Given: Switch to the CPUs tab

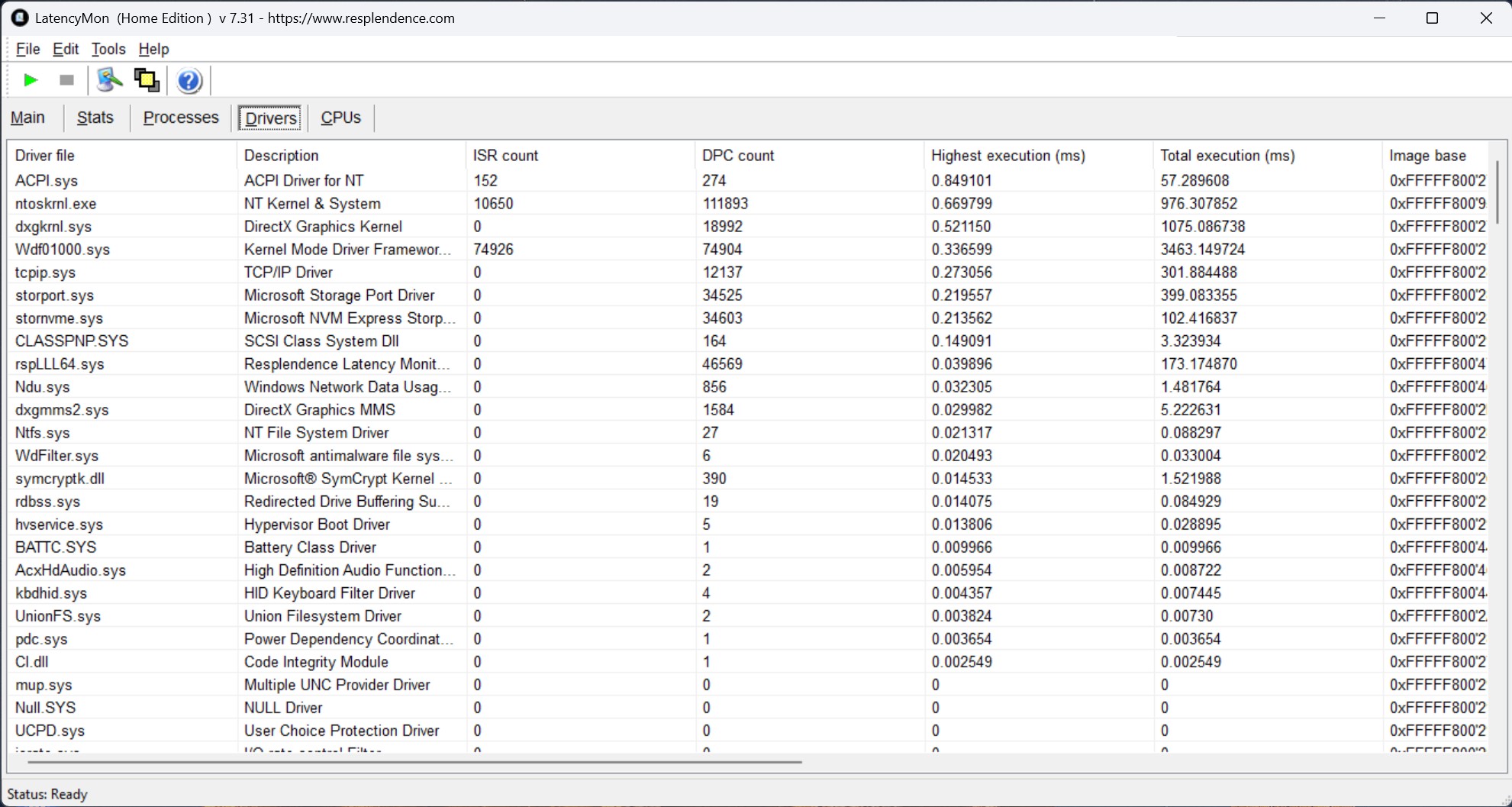Looking at the screenshot, I should click(340, 118).
